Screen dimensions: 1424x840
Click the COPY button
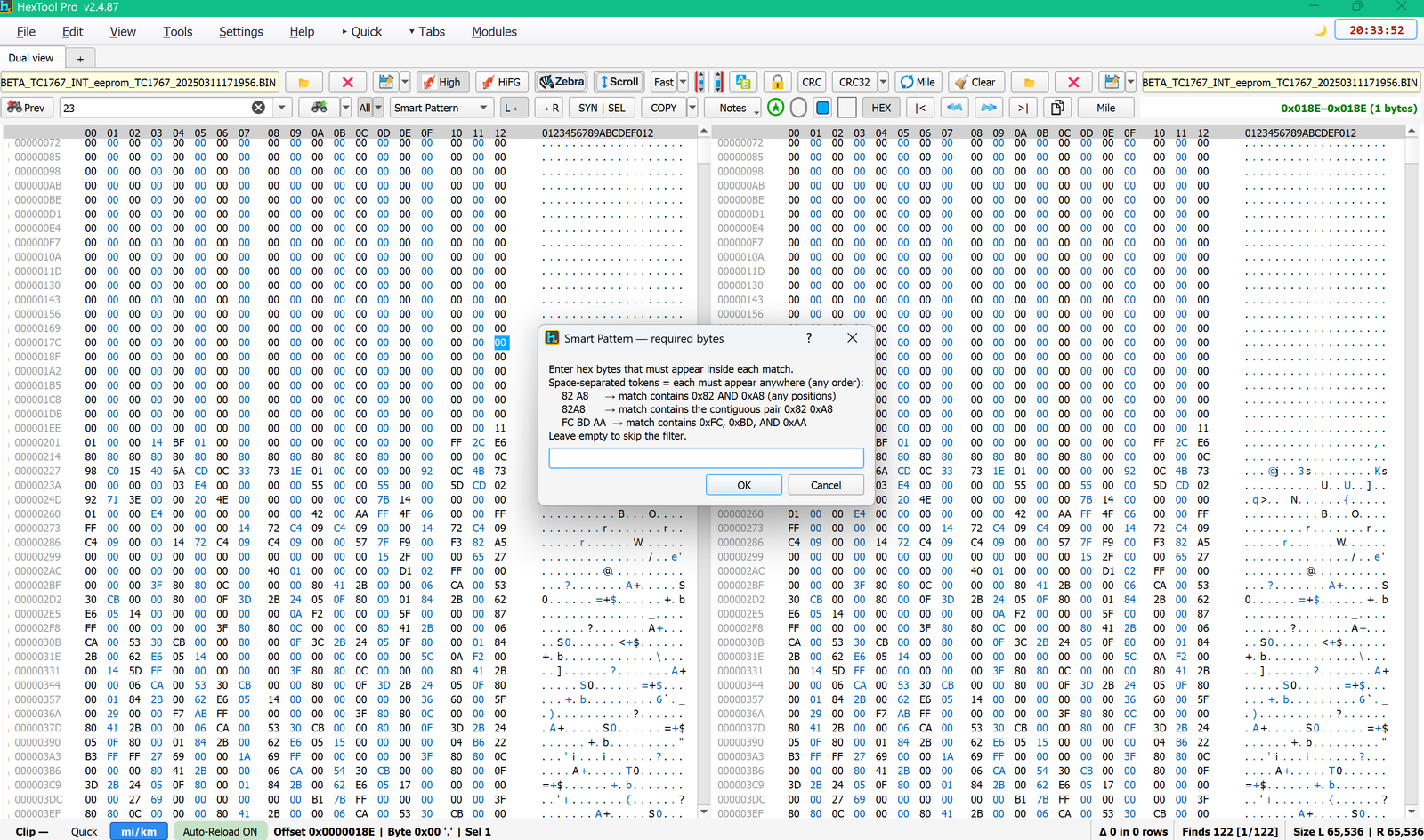click(663, 108)
